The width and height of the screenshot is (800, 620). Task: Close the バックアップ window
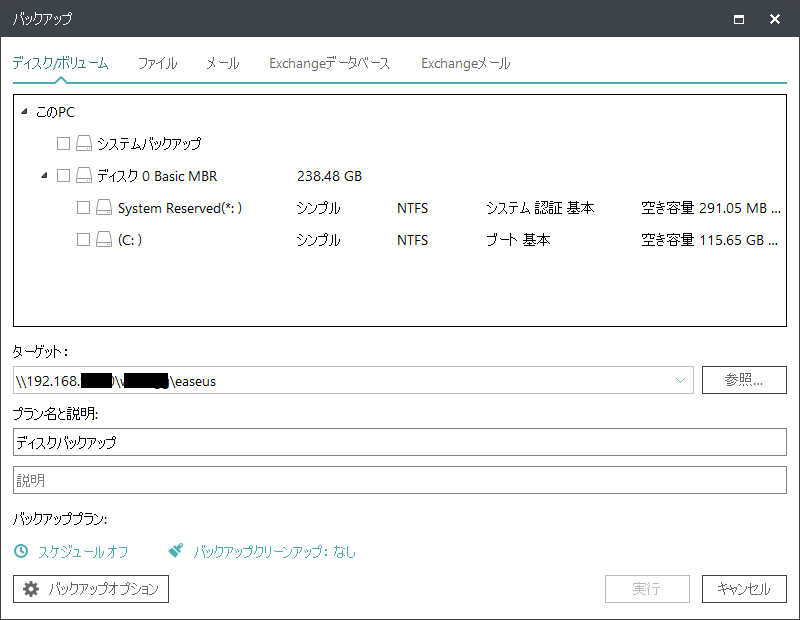774,19
